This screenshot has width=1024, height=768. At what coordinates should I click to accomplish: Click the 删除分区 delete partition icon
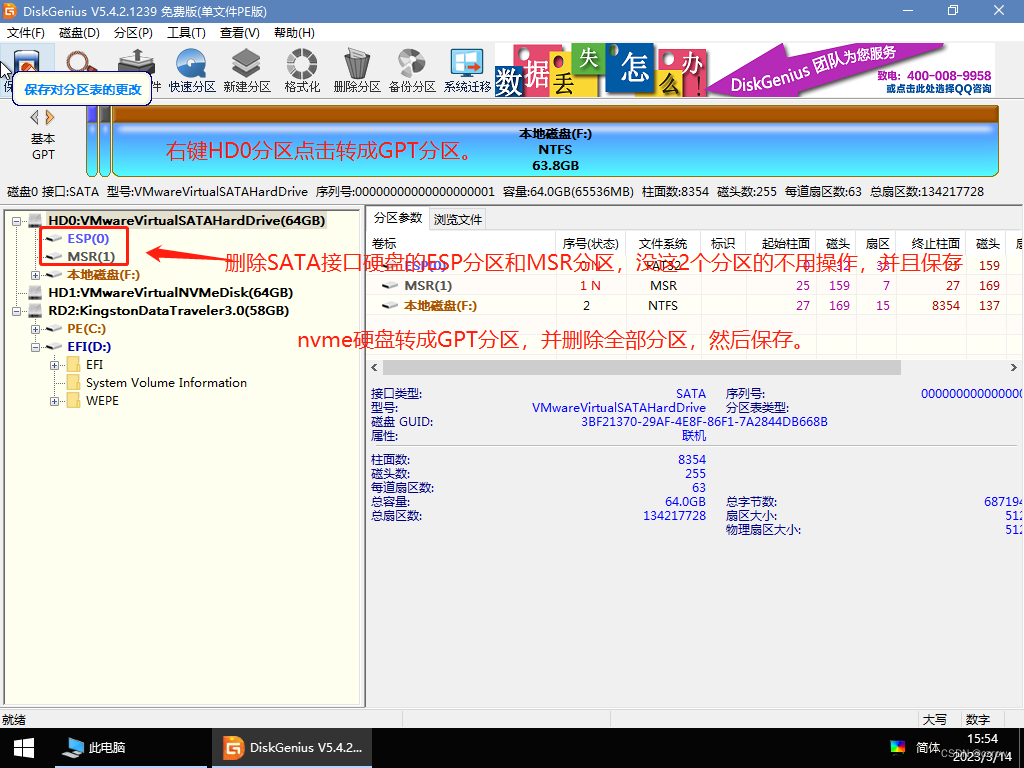point(357,71)
